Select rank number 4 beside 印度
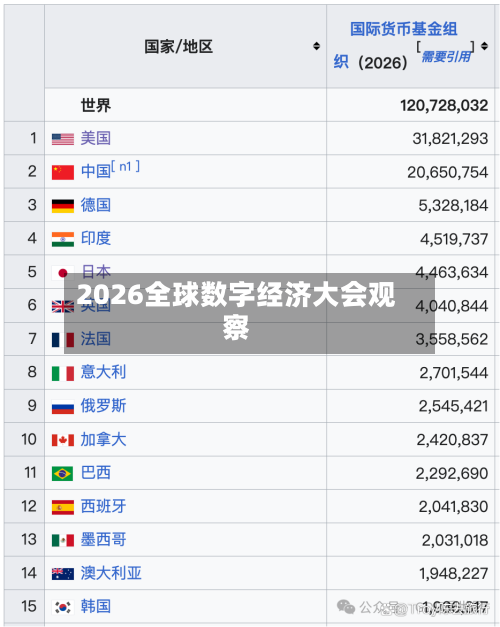 pos(32,238)
